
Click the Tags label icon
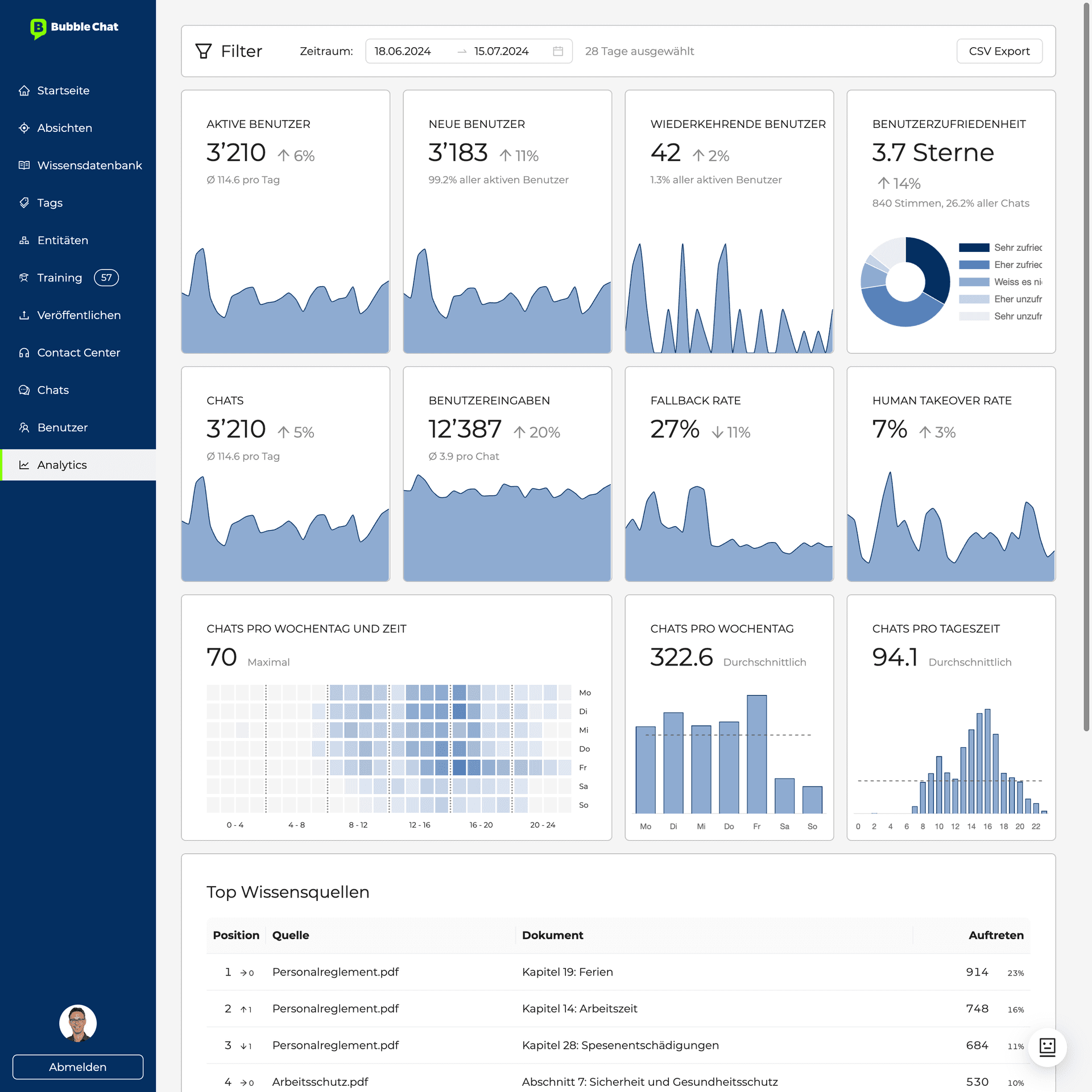24,203
